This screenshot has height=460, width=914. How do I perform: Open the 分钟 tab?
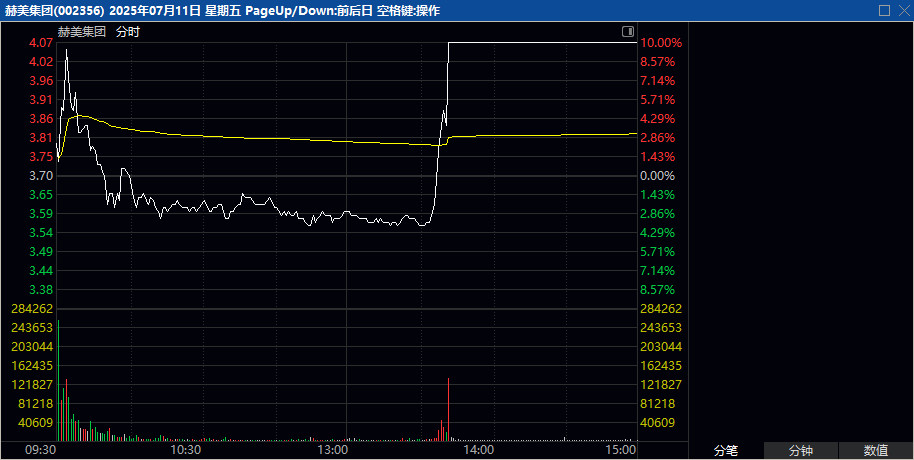click(x=800, y=451)
